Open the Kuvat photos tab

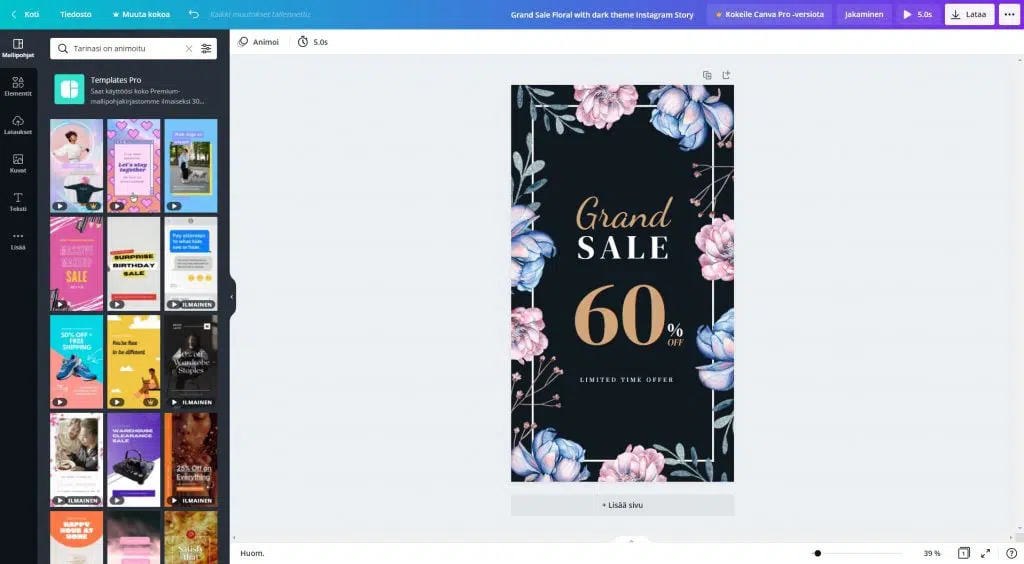click(x=18, y=163)
